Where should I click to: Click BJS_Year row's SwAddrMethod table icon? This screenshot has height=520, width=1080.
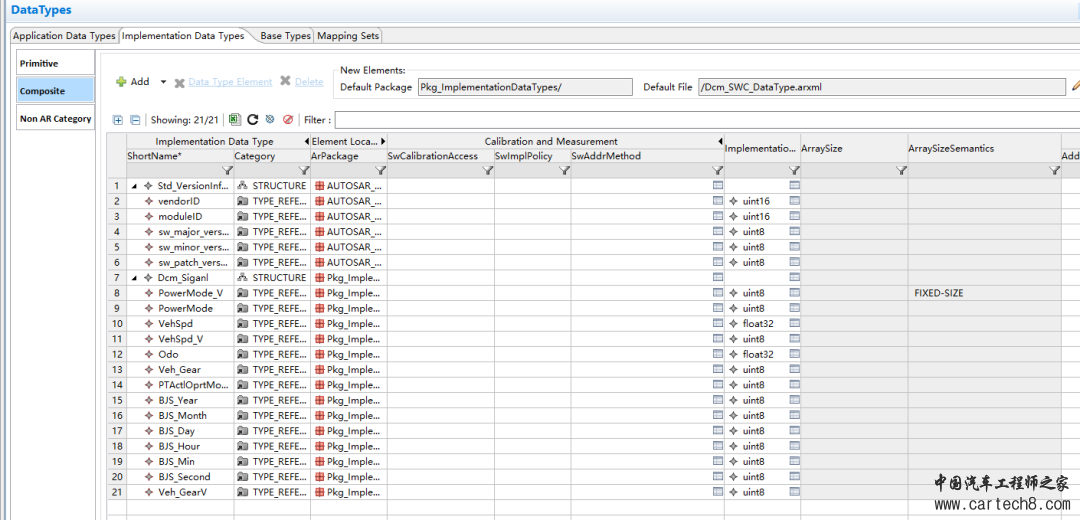click(x=717, y=400)
